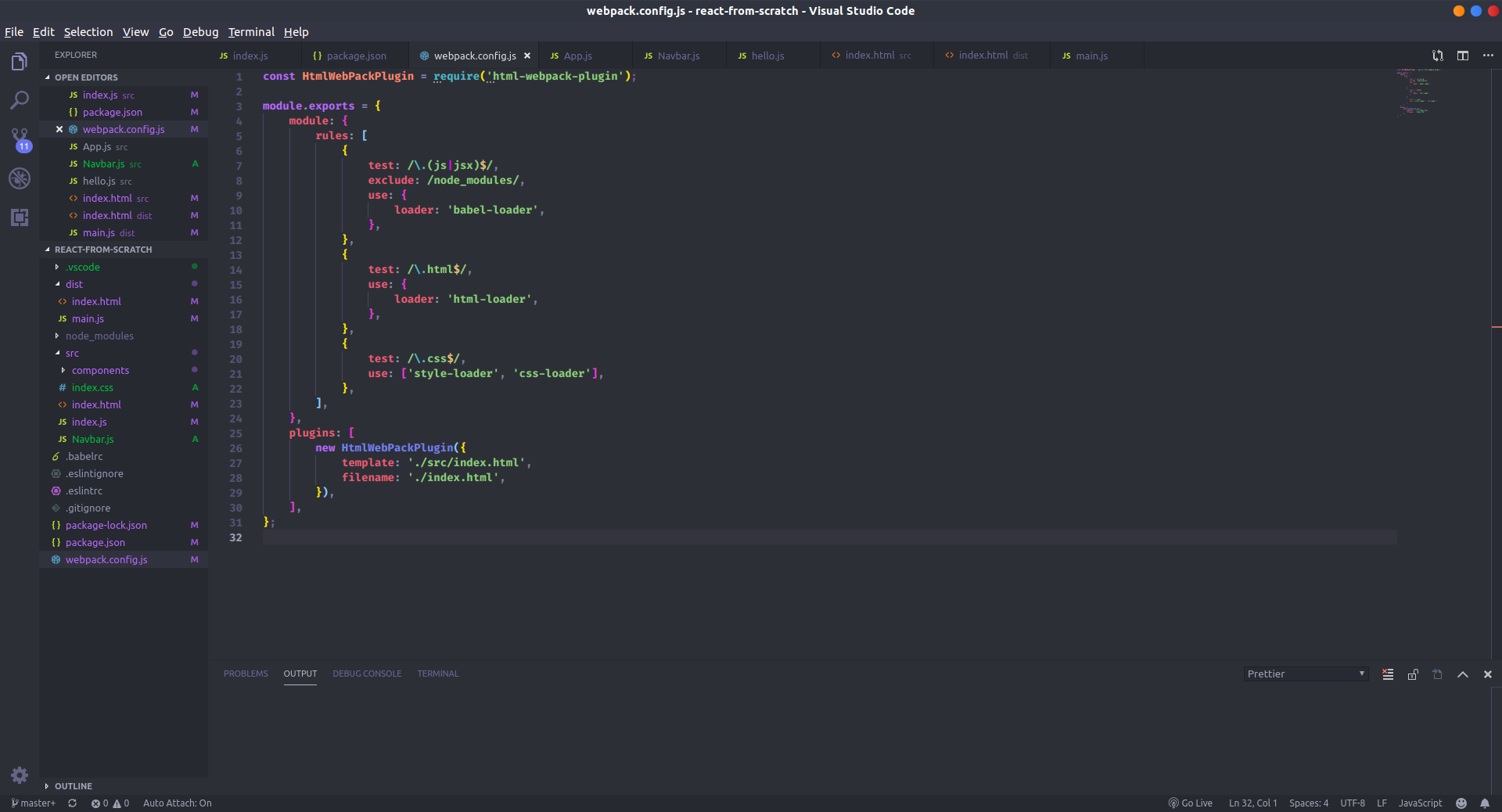Viewport: 1502px width, 812px height.
Task: Maximize the panel with chevron up
Action: click(1463, 674)
